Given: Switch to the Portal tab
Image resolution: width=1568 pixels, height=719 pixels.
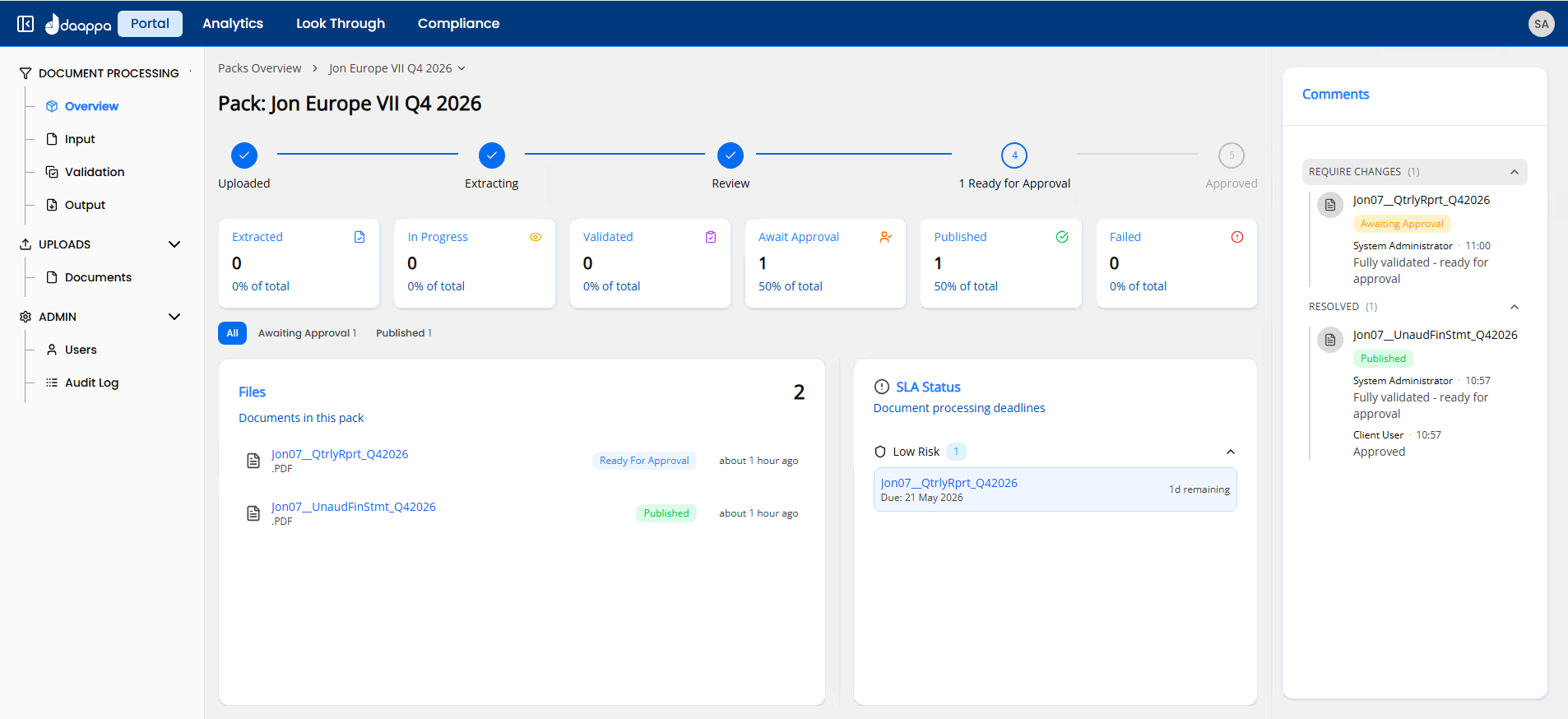Looking at the screenshot, I should [x=150, y=24].
